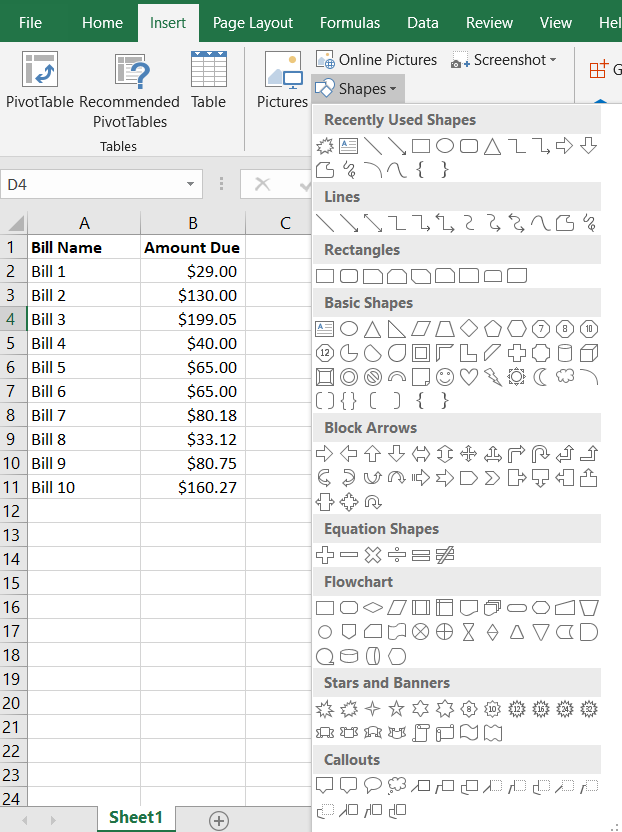Image resolution: width=622 pixels, height=832 pixels.
Task: Pick the Lightning Bolt shape
Action: point(493,377)
